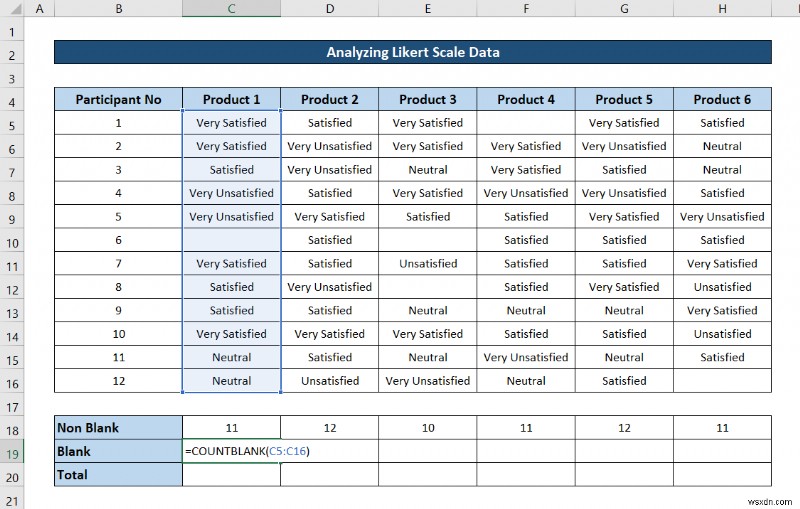The height and width of the screenshot is (509, 800).
Task: Click 'Unsatisfied' in Product 6 for participant 10
Action: pos(722,334)
